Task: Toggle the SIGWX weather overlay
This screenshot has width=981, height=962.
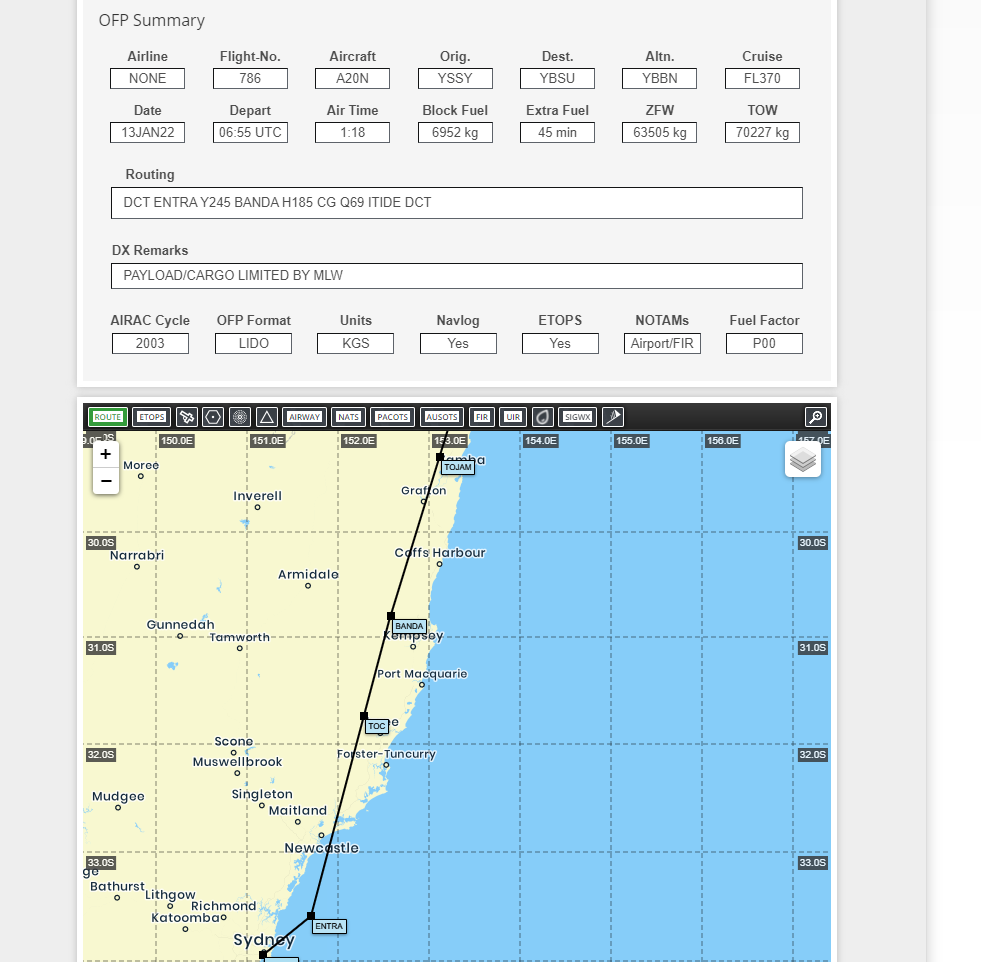Action: coord(577,417)
